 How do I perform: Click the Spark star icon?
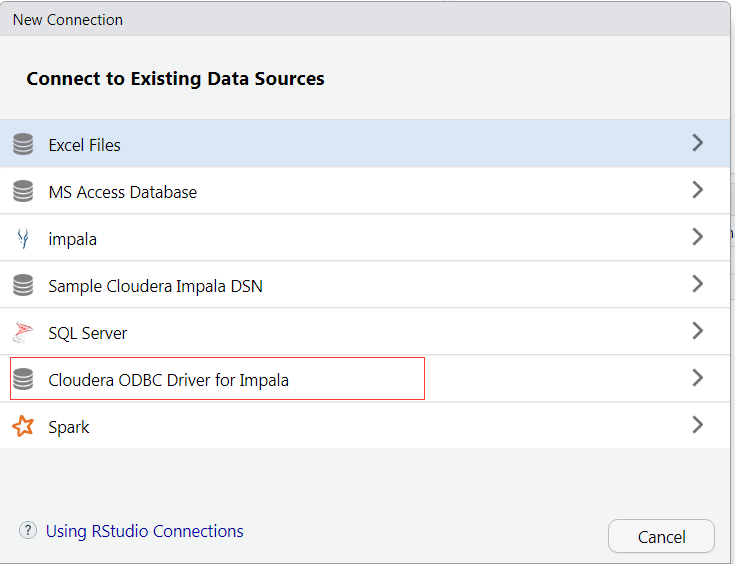tap(23, 426)
